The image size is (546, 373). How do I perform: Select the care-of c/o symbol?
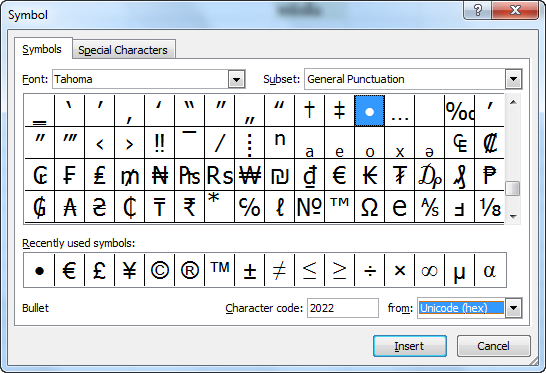pyautogui.click(x=250, y=207)
